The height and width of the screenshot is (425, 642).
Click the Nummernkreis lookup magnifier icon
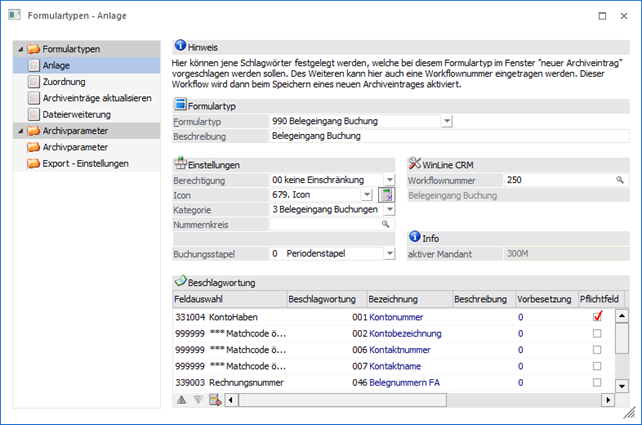tap(385, 225)
